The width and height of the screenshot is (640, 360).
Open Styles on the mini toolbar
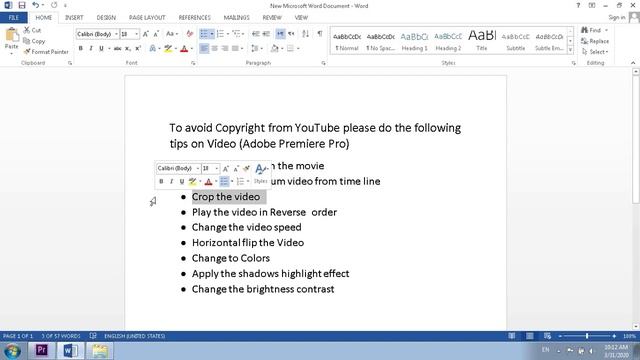click(260, 173)
